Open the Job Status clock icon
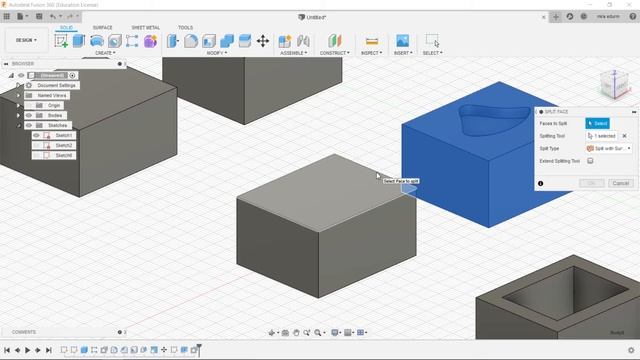This screenshot has height=360, width=640. [x=584, y=16]
